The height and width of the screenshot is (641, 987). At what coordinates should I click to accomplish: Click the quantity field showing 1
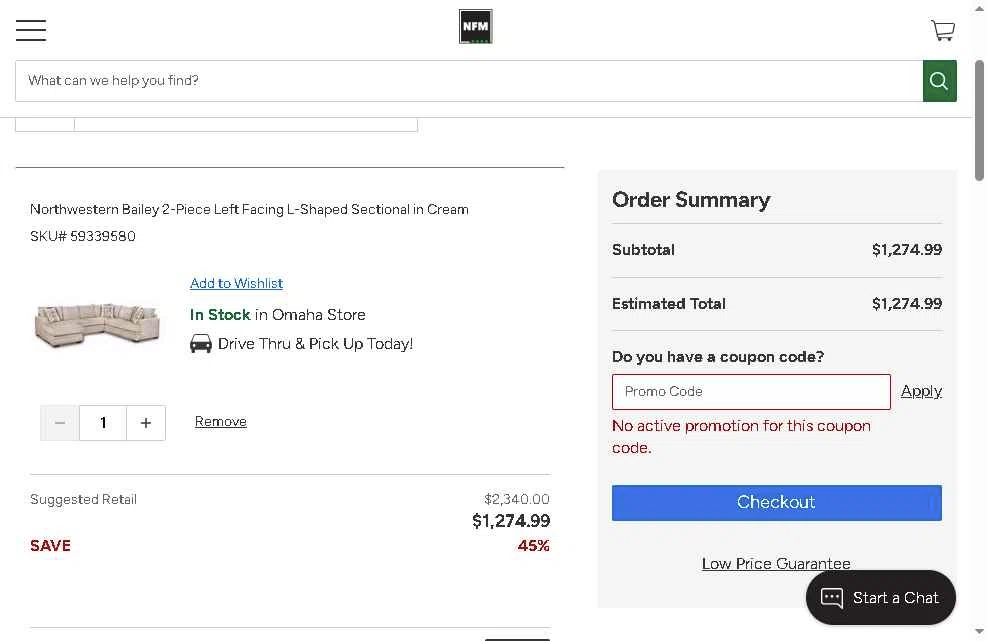point(103,423)
